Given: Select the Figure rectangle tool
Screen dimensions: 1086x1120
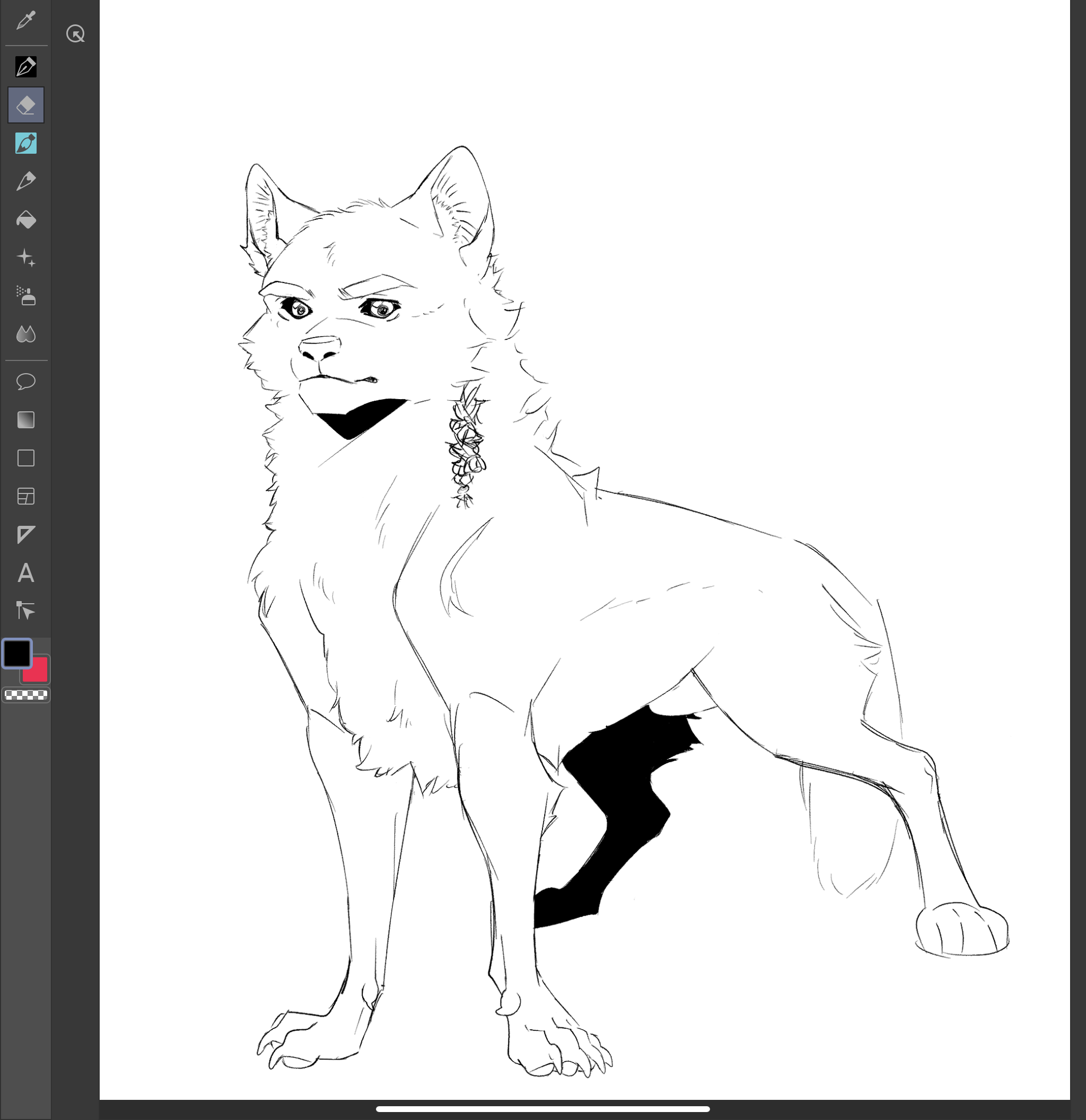Looking at the screenshot, I should [x=26, y=458].
